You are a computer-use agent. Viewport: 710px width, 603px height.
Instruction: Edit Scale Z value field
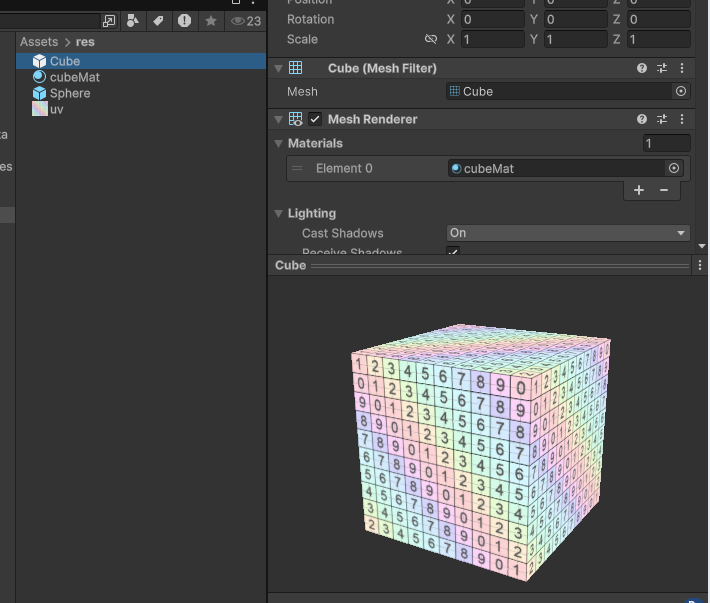659,39
